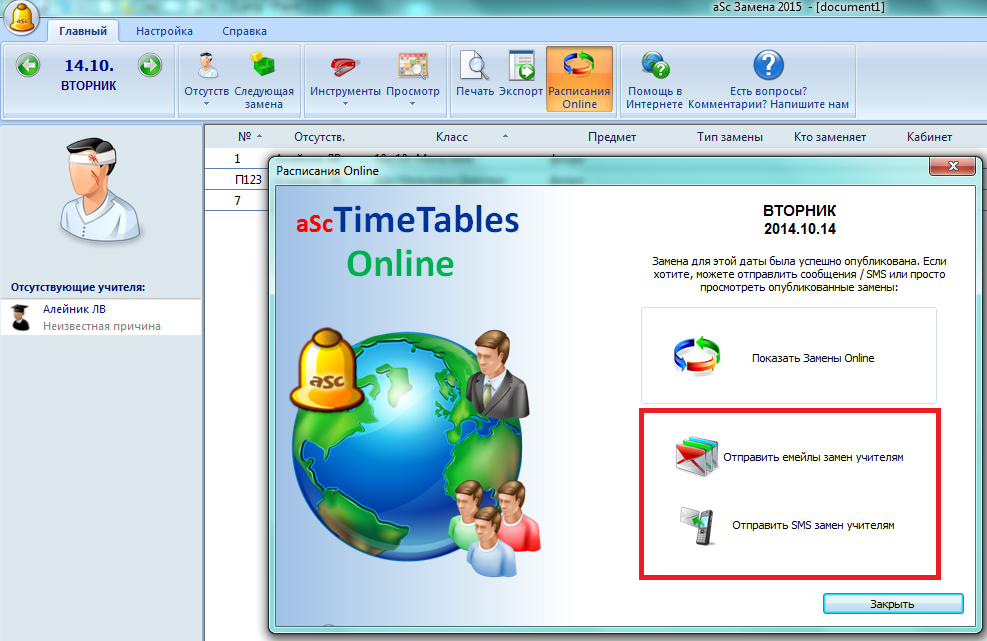Click the mobile phone SMS icon

click(696, 526)
